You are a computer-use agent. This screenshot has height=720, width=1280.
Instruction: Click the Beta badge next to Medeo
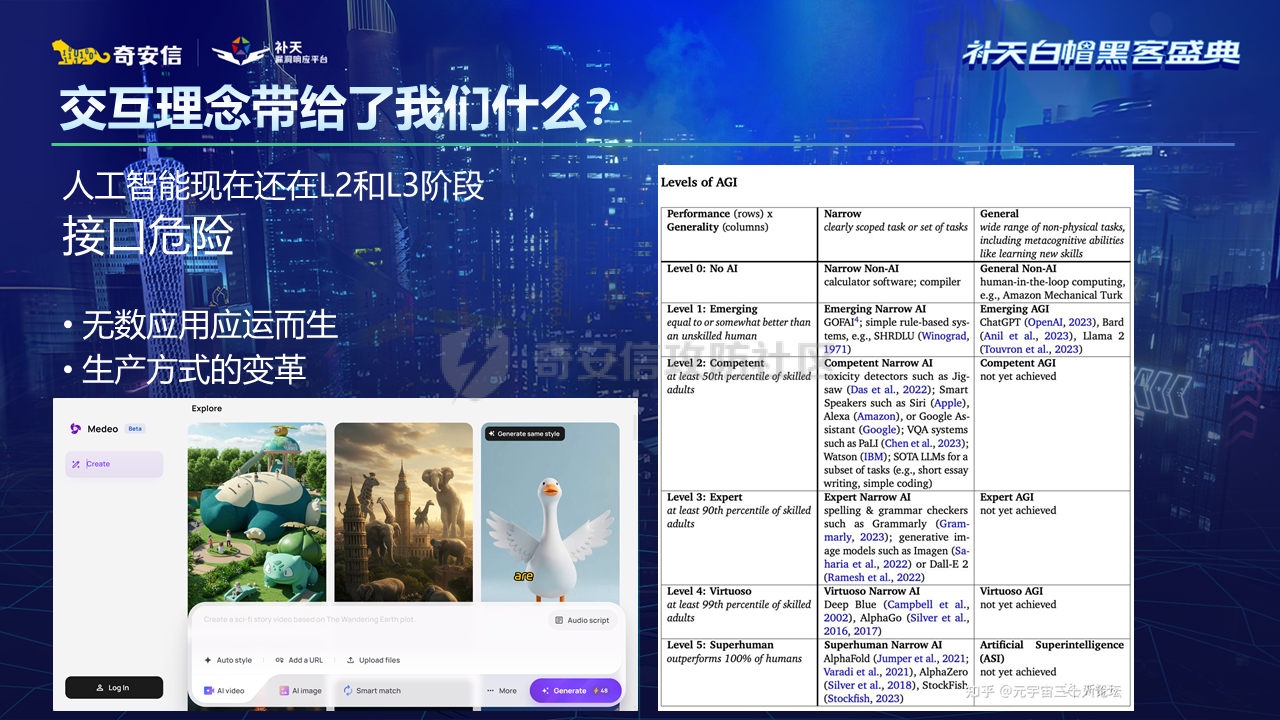tap(135, 429)
